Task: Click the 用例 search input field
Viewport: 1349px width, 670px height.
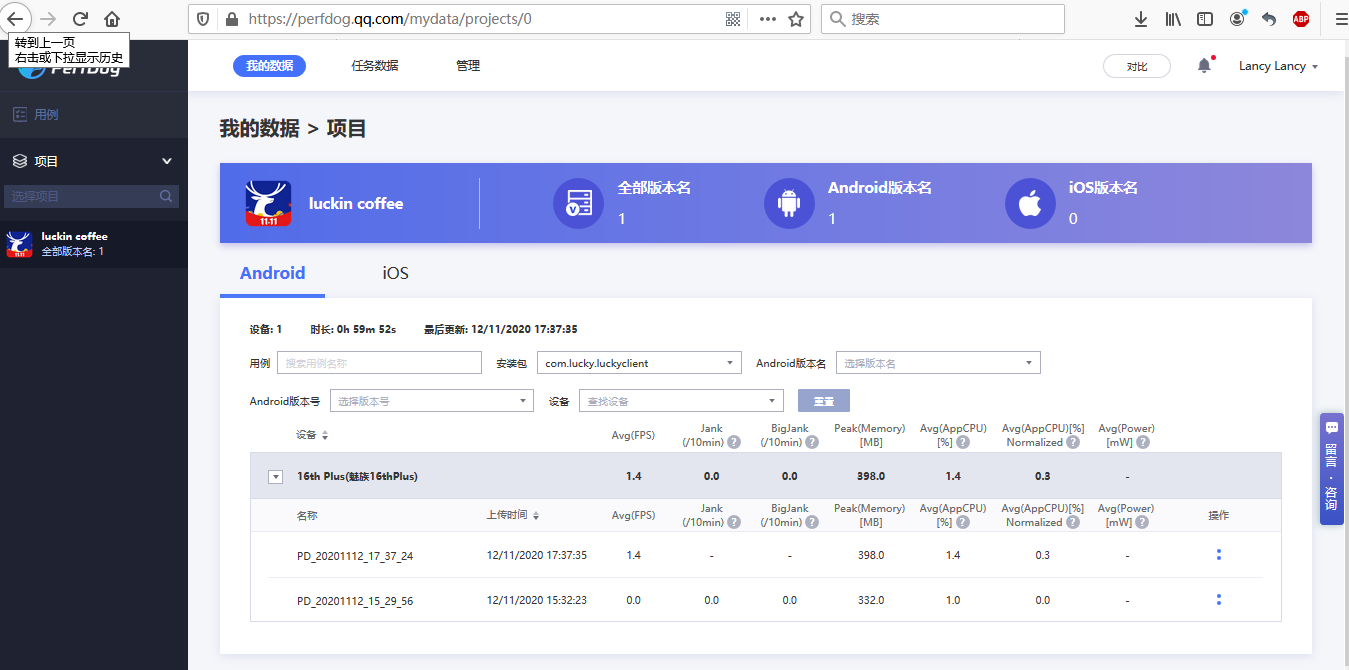Action: 379,363
